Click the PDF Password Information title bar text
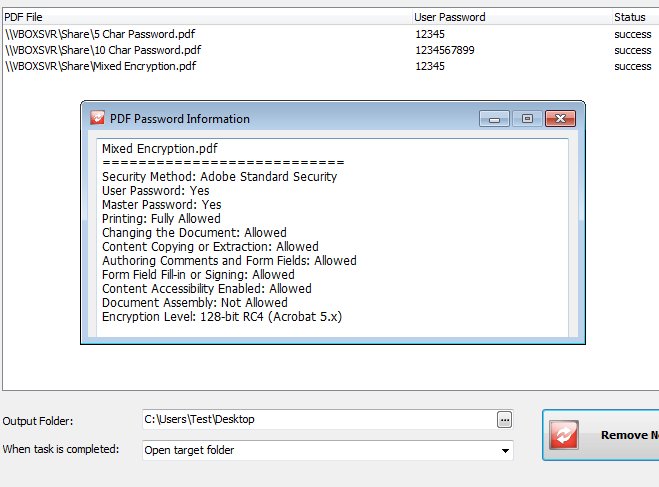The image size is (659, 487). [x=179, y=119]
